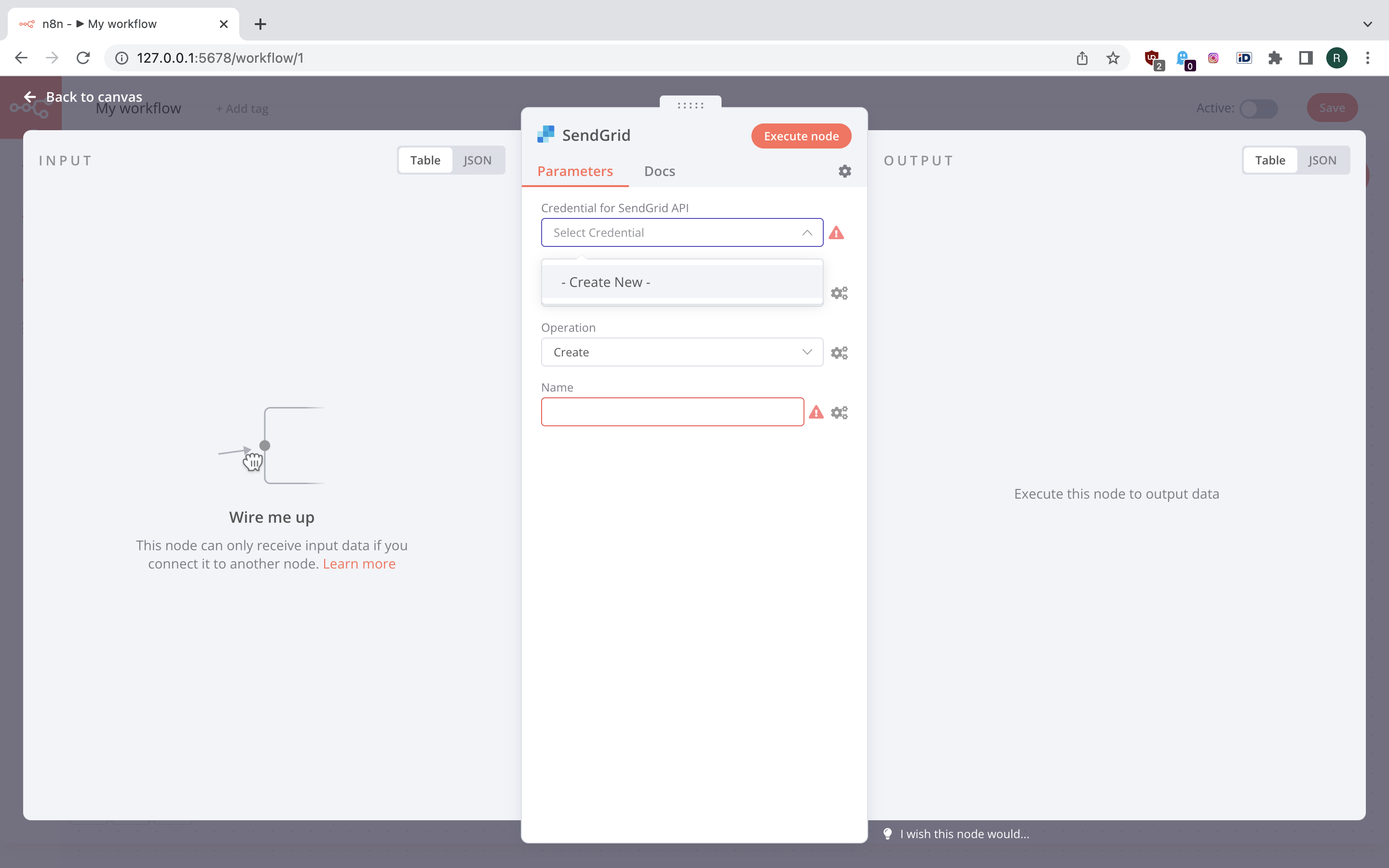Click the back arrow to canvas
Viewport: 1389px width, 868px height.
(x=30, y=97)
